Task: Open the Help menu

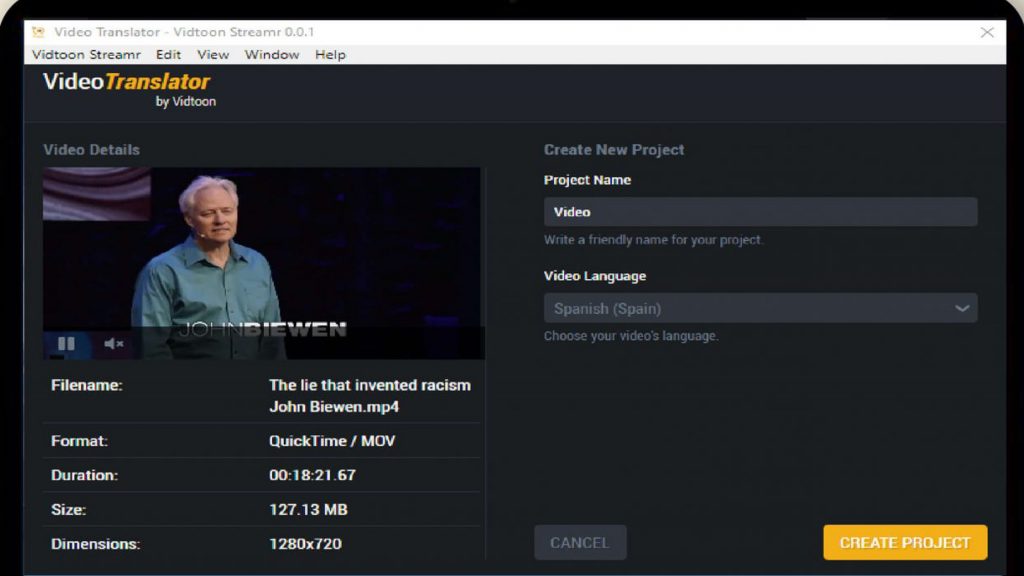Action: coord(330,55)
